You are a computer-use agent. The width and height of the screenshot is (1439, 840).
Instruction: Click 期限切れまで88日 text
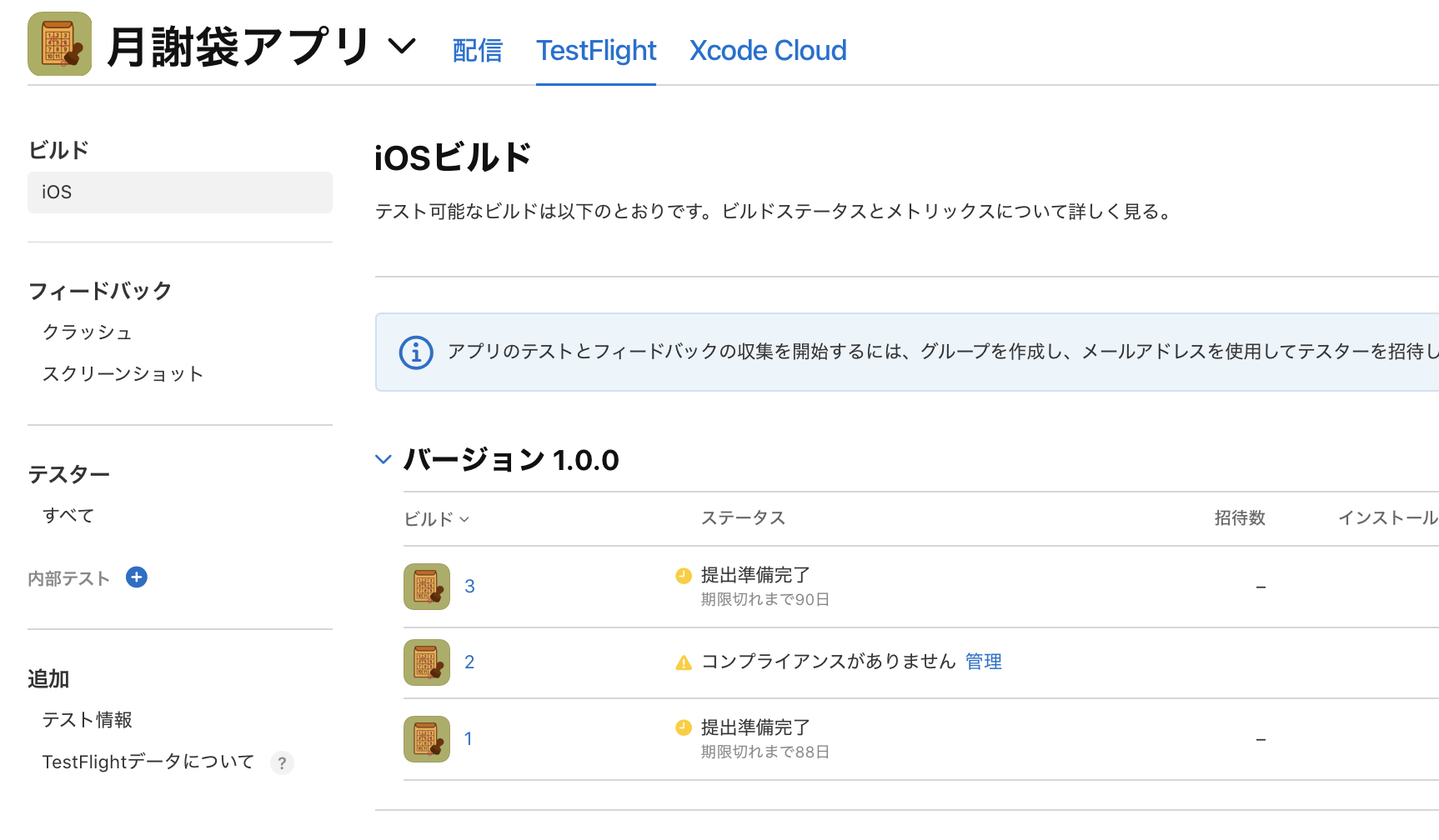pyautogui.click(x=765, y=752)
